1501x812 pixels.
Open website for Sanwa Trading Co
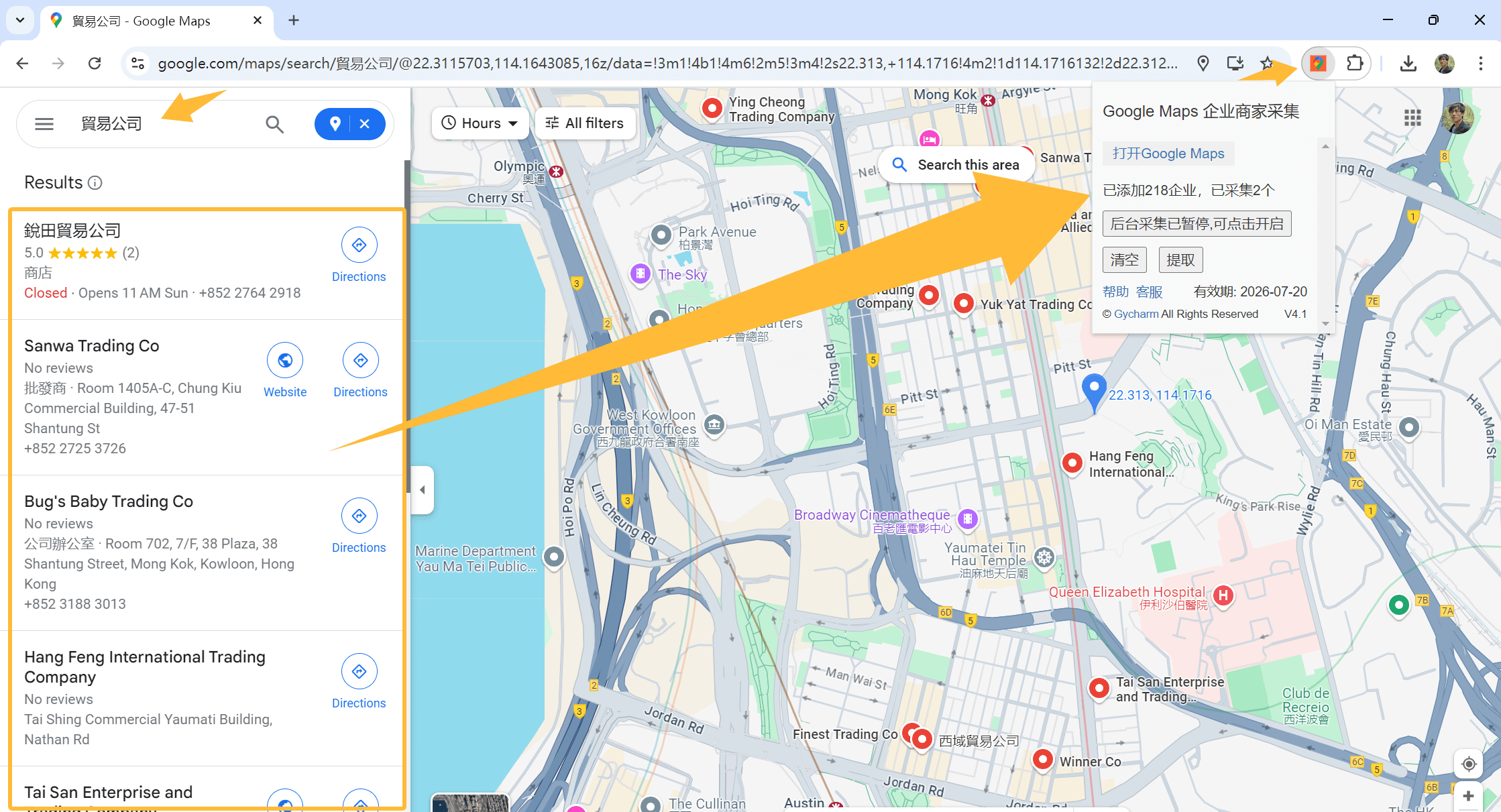[x=285, y=371]
